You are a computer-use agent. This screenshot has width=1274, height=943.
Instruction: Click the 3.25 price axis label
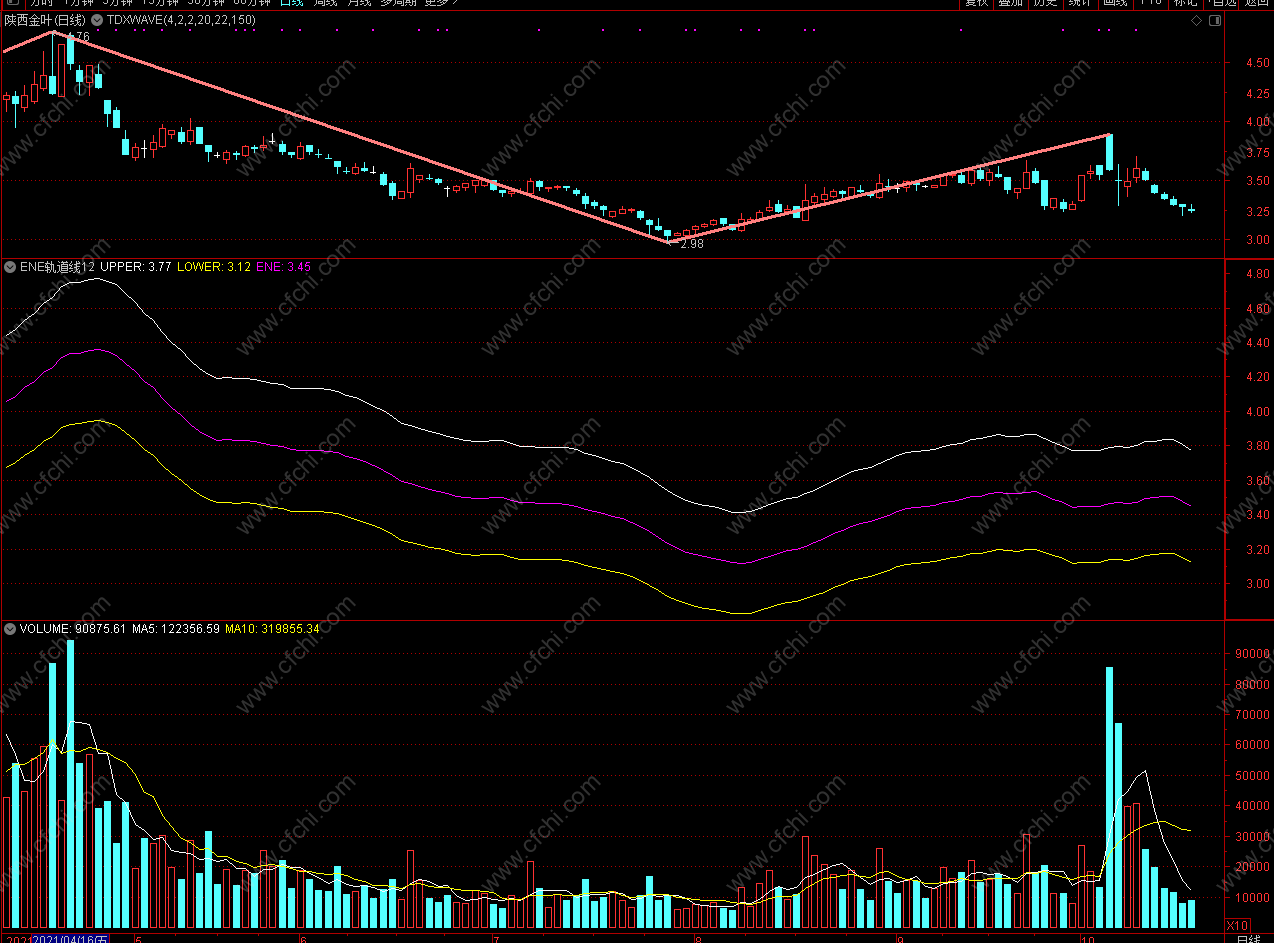click(1259, 211)
